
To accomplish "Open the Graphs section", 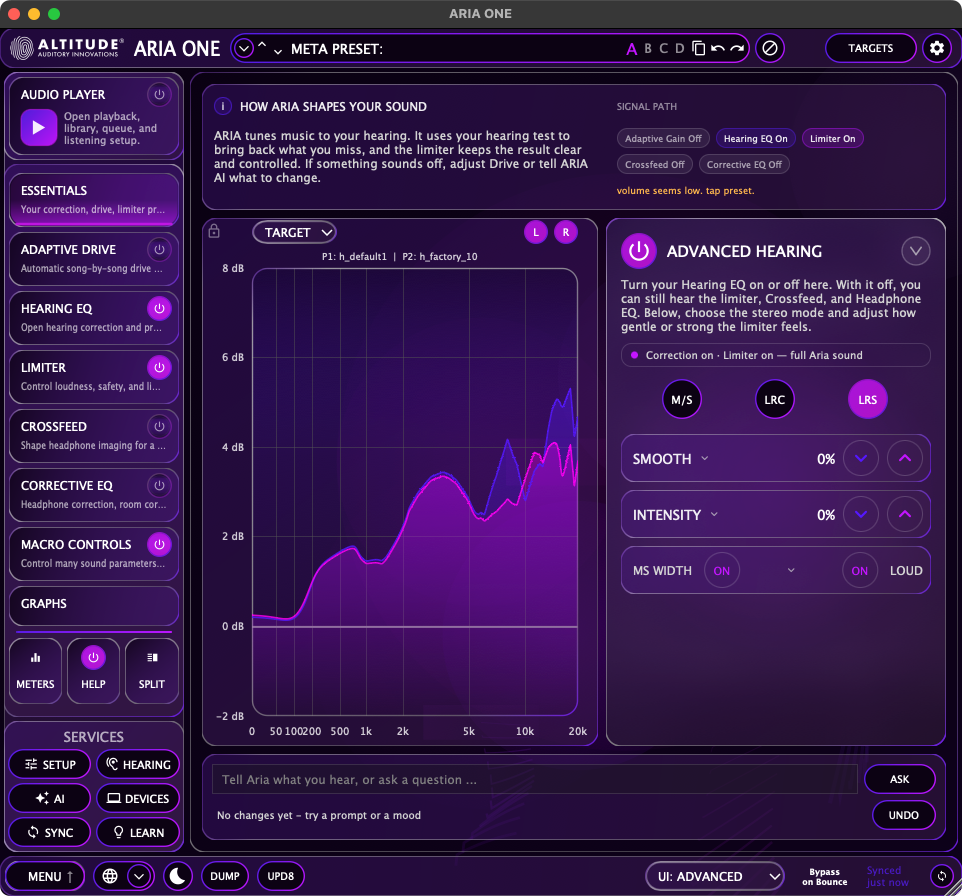I will click(x=93, y=604).
